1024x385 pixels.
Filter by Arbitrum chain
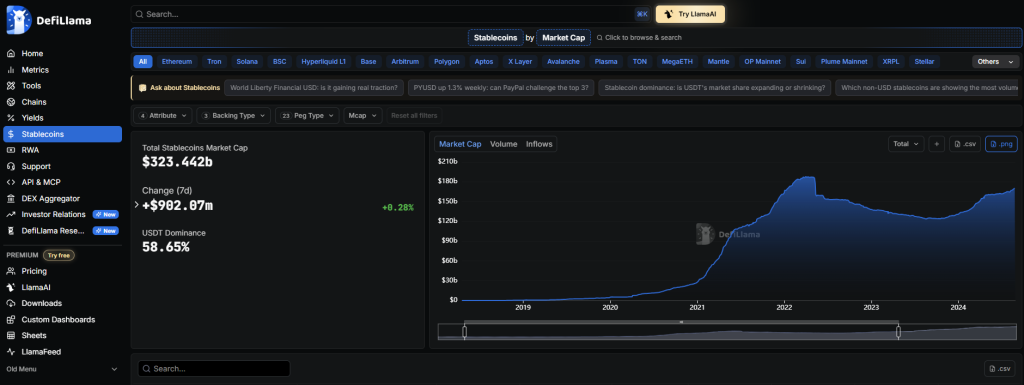[405, 61]
